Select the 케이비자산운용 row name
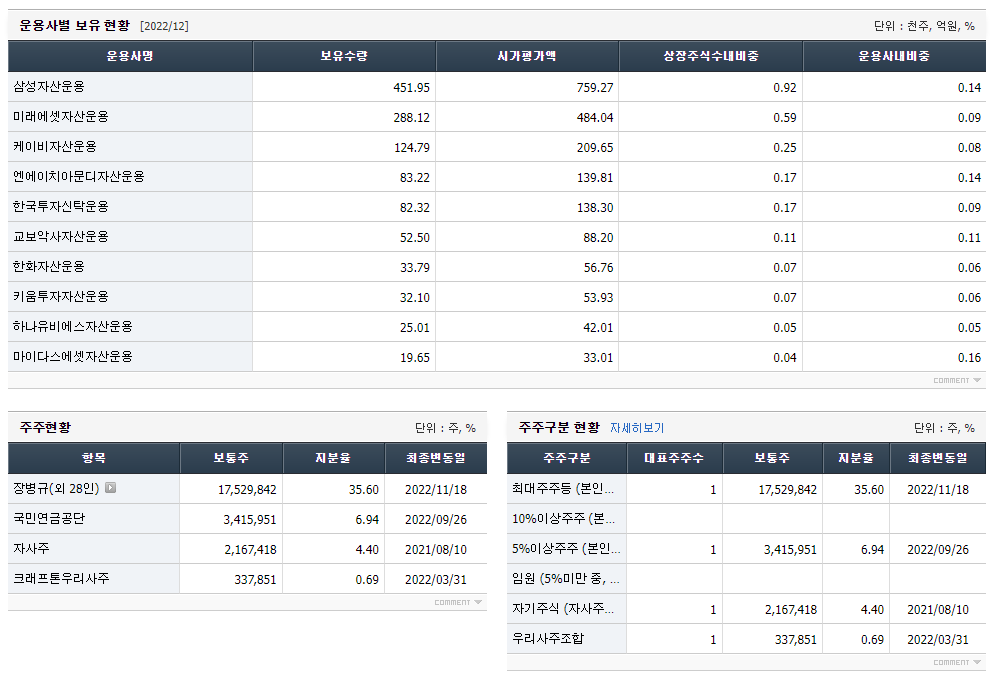 click(55, 146)
